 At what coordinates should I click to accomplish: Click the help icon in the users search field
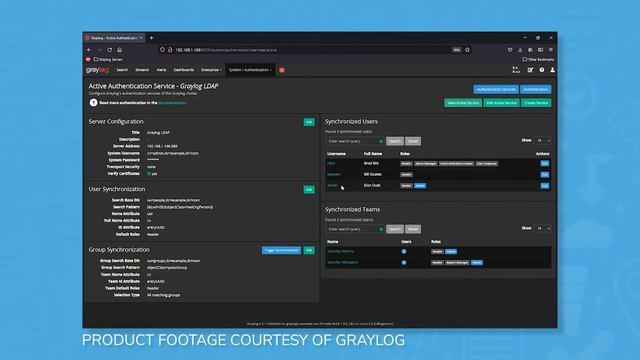pyautogui.click(x=381, y=141)
